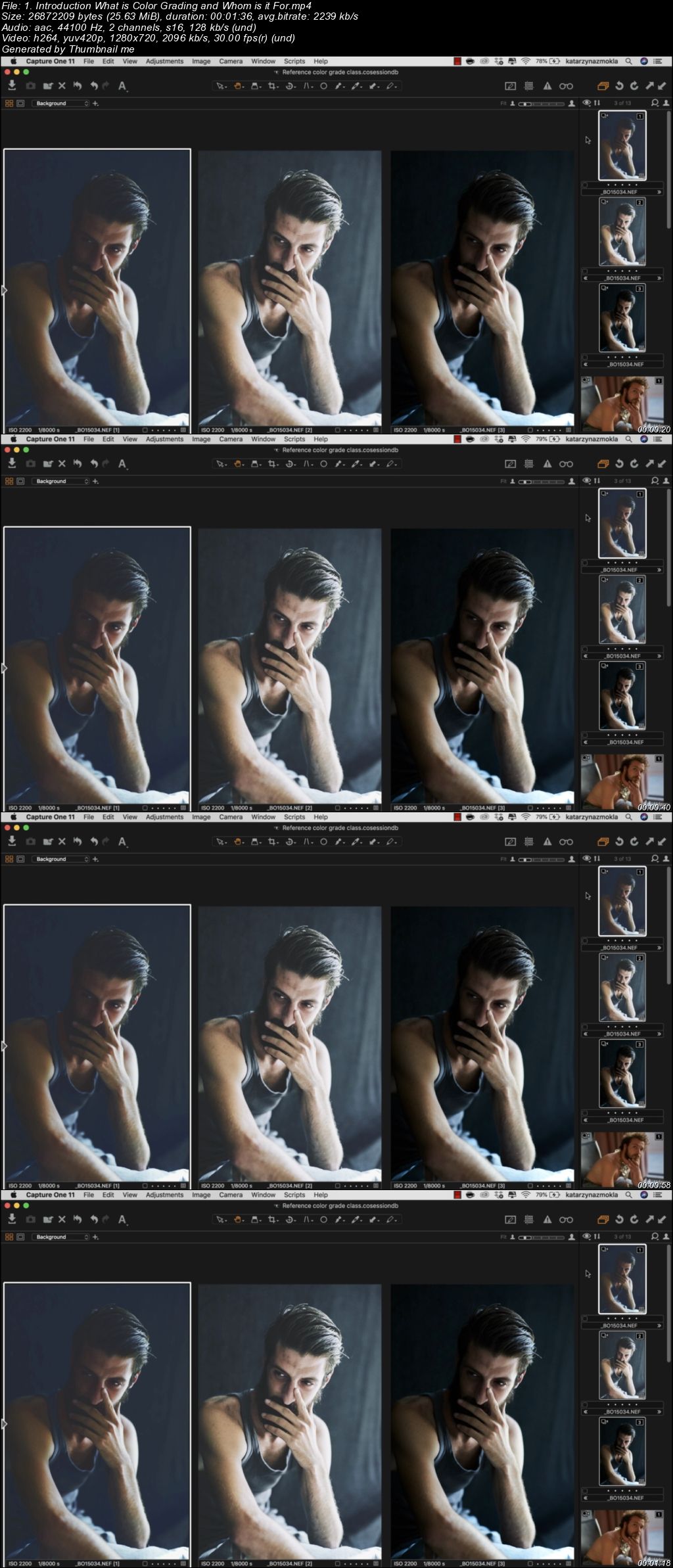Select the Keystone tool in 00:00:40 frame
The width and height of the screenshot is (673, 1568).
point(308,464)
